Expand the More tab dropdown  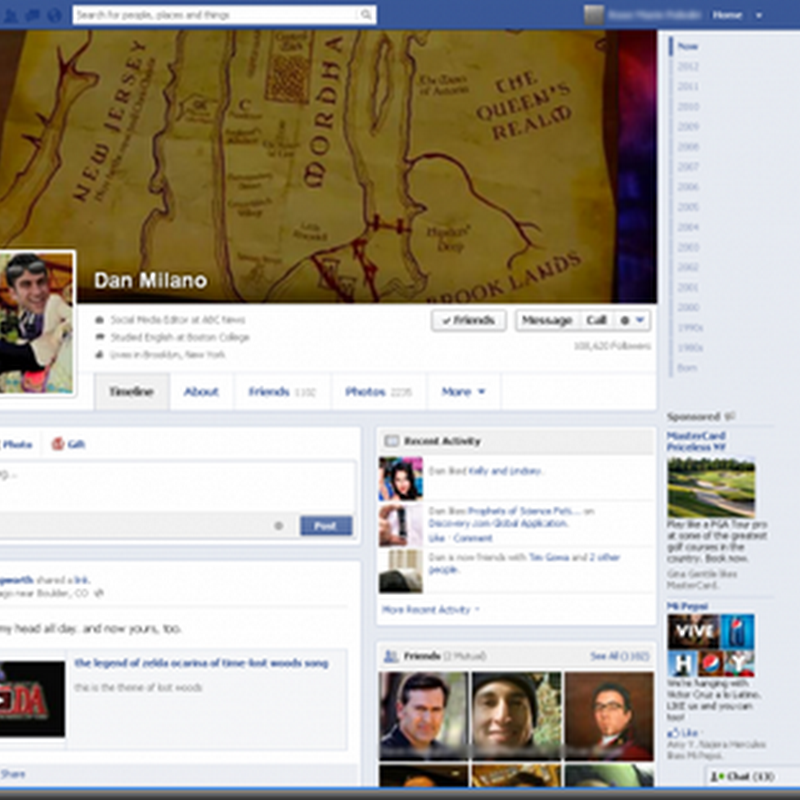[463, 392]
